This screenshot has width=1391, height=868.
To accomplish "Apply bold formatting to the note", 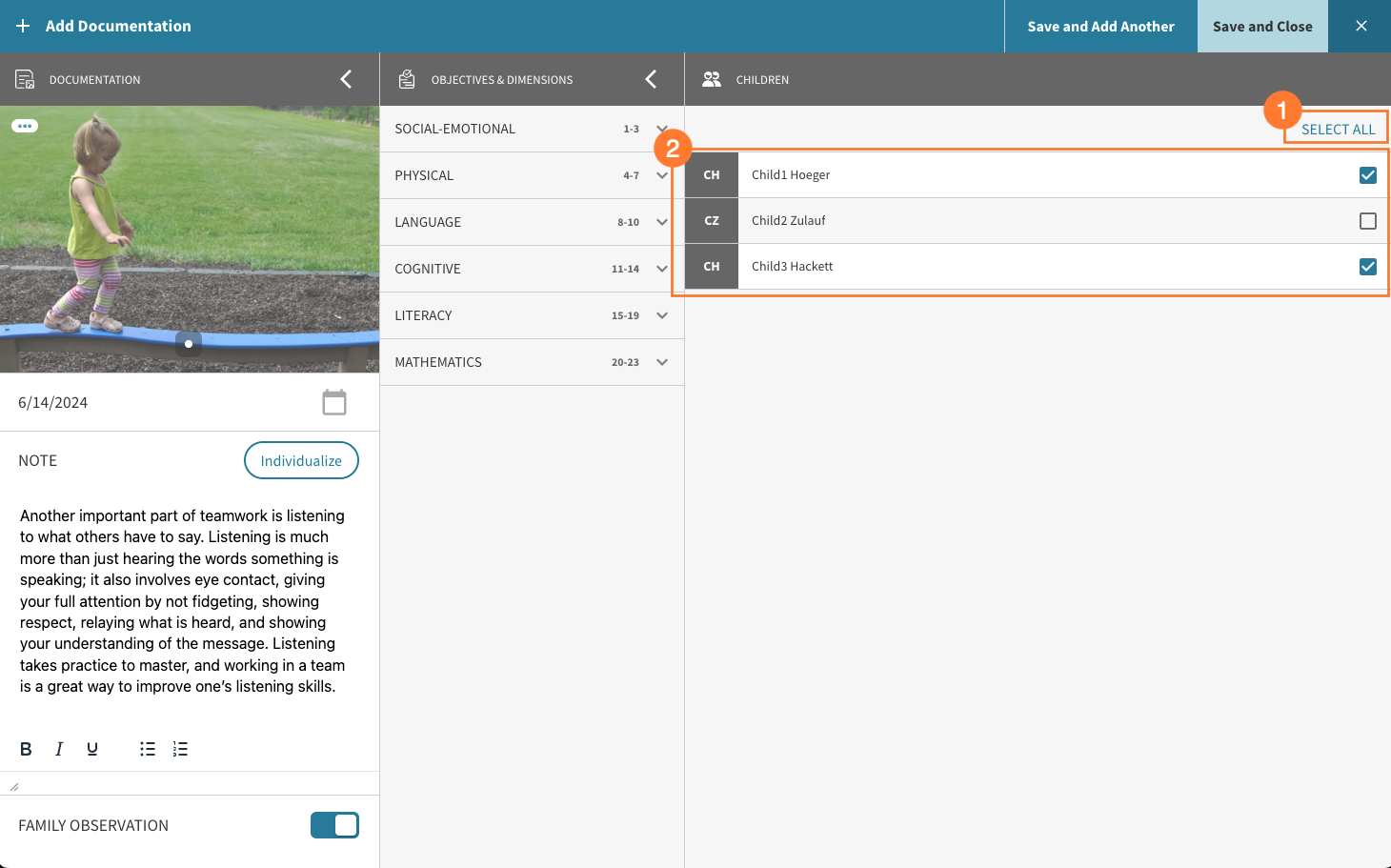I will point(26,749).
